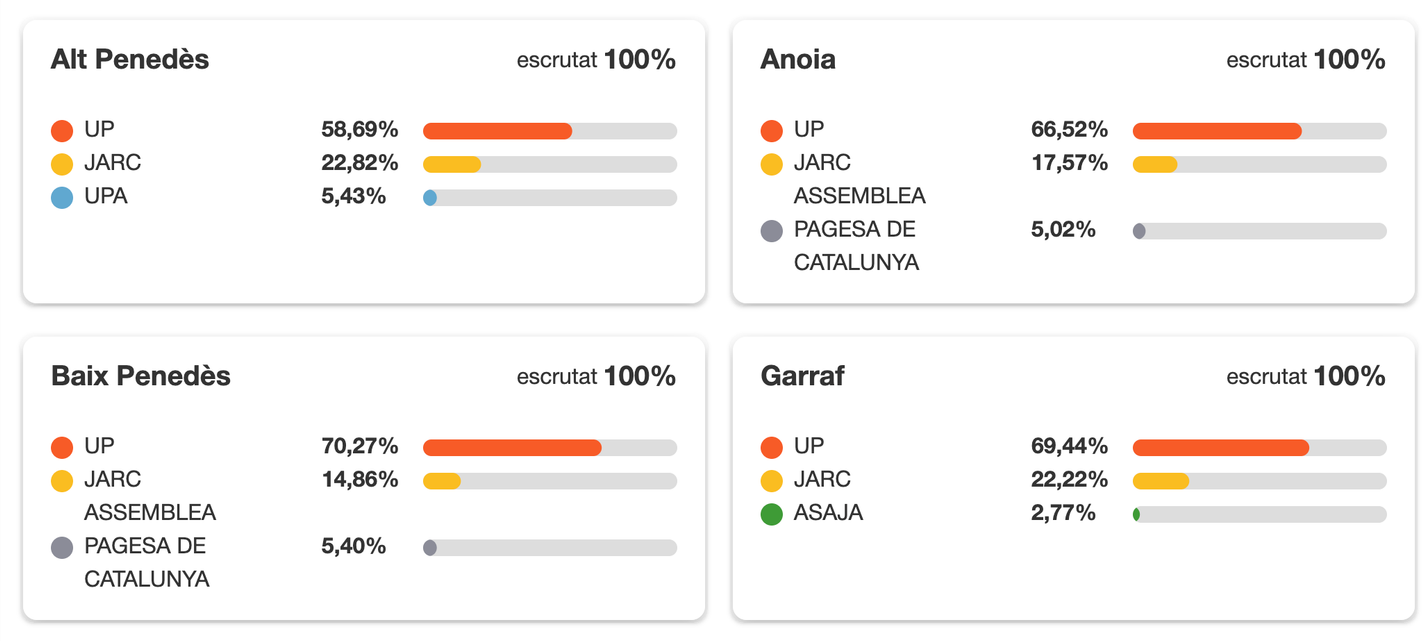Viewport: 1428px width, 641px height.
Task: Click the gray Assemblea Pagesa dot in Anoia
Action: [x=771, y=231]
